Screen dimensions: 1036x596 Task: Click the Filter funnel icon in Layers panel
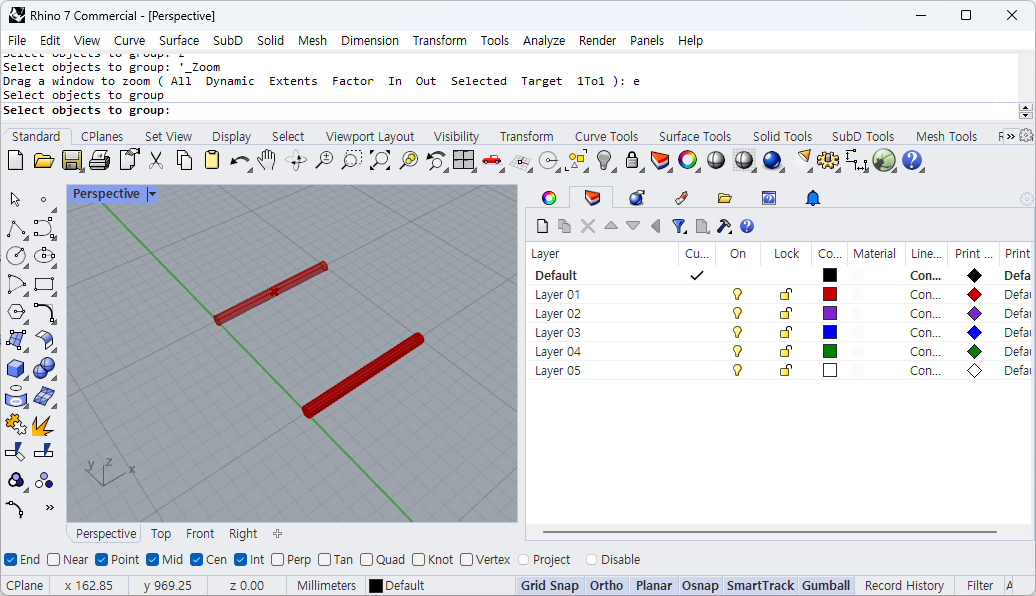pos(679,226)
